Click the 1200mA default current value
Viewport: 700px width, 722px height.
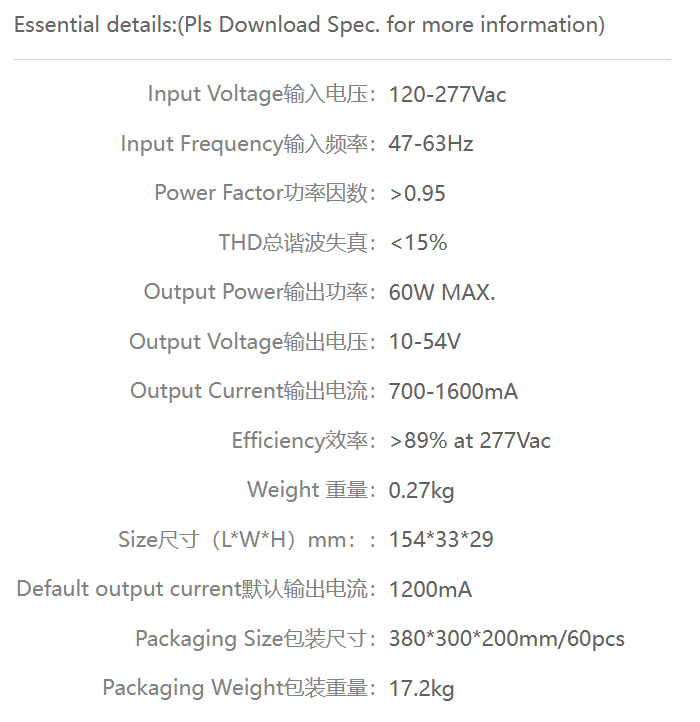click(x=430, y=589)
